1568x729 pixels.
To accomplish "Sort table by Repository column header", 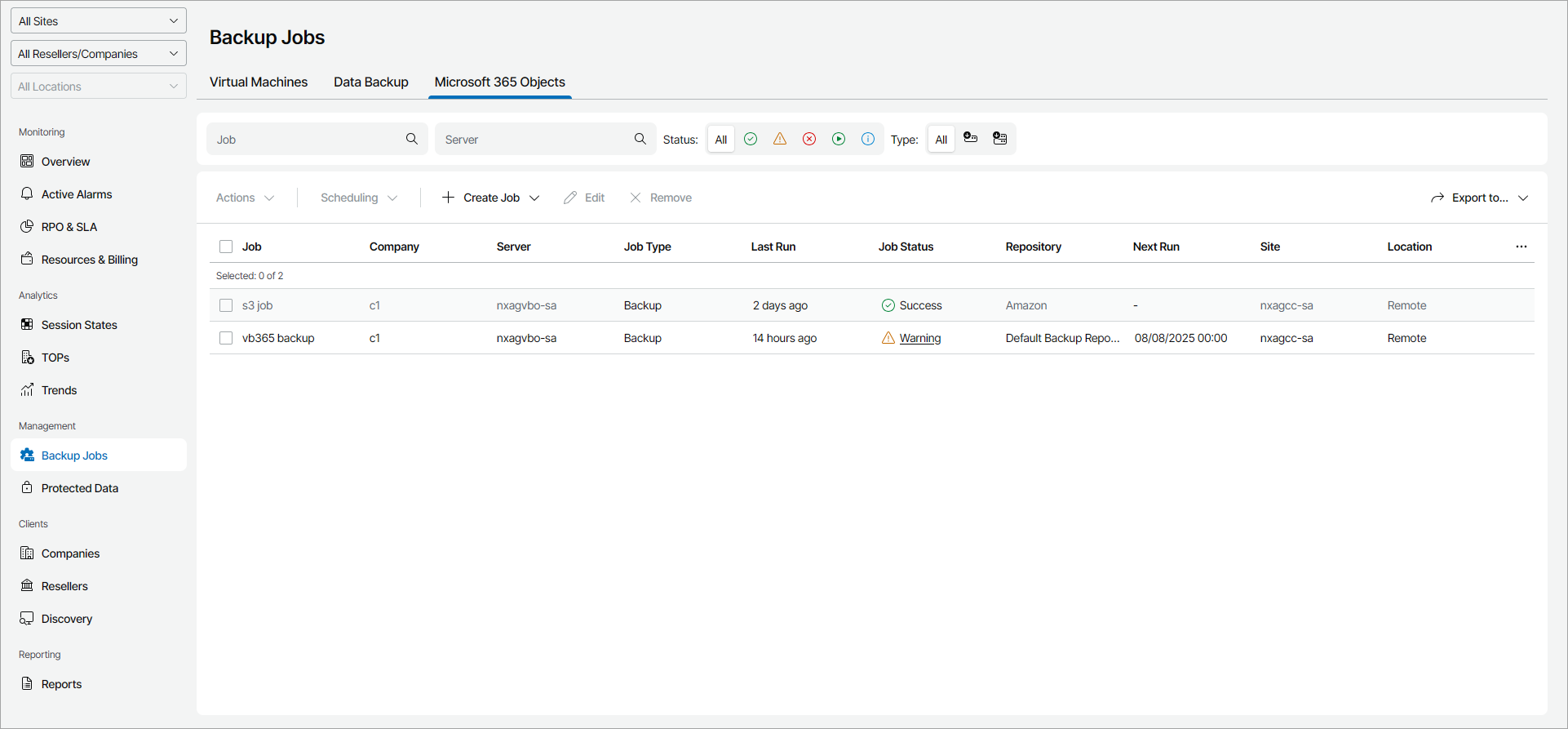I will [x=1034, y=247].
